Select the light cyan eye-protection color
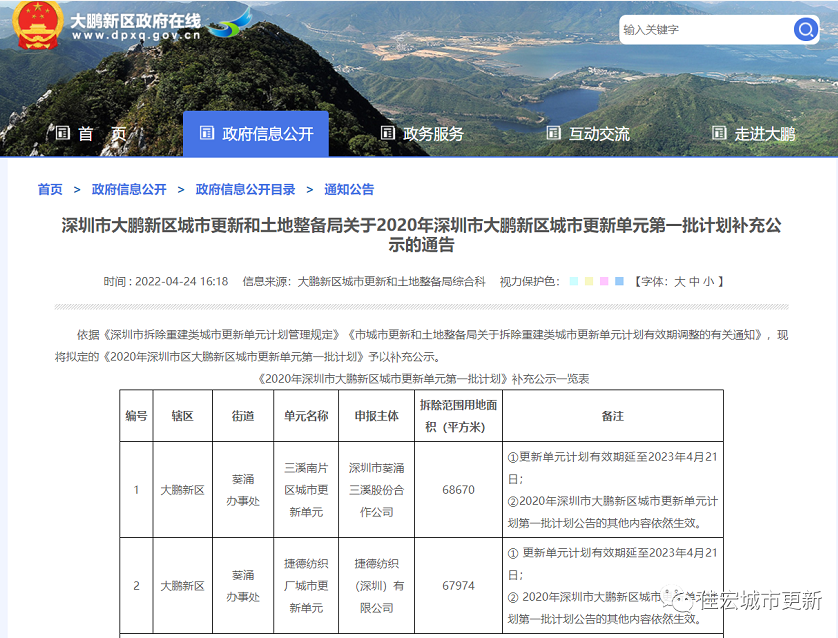Screen dimensions: 838x638 coord(573,282)
